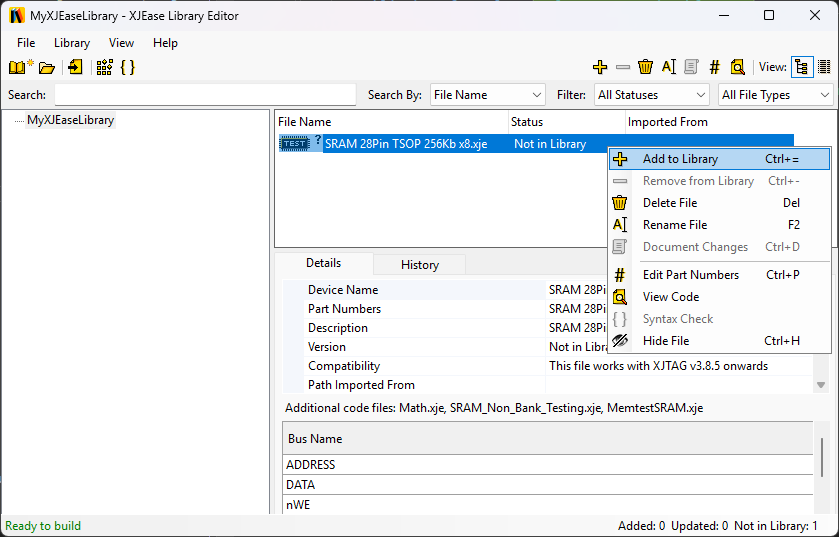
Task: Open the Library menu
Action: (72, 43)
